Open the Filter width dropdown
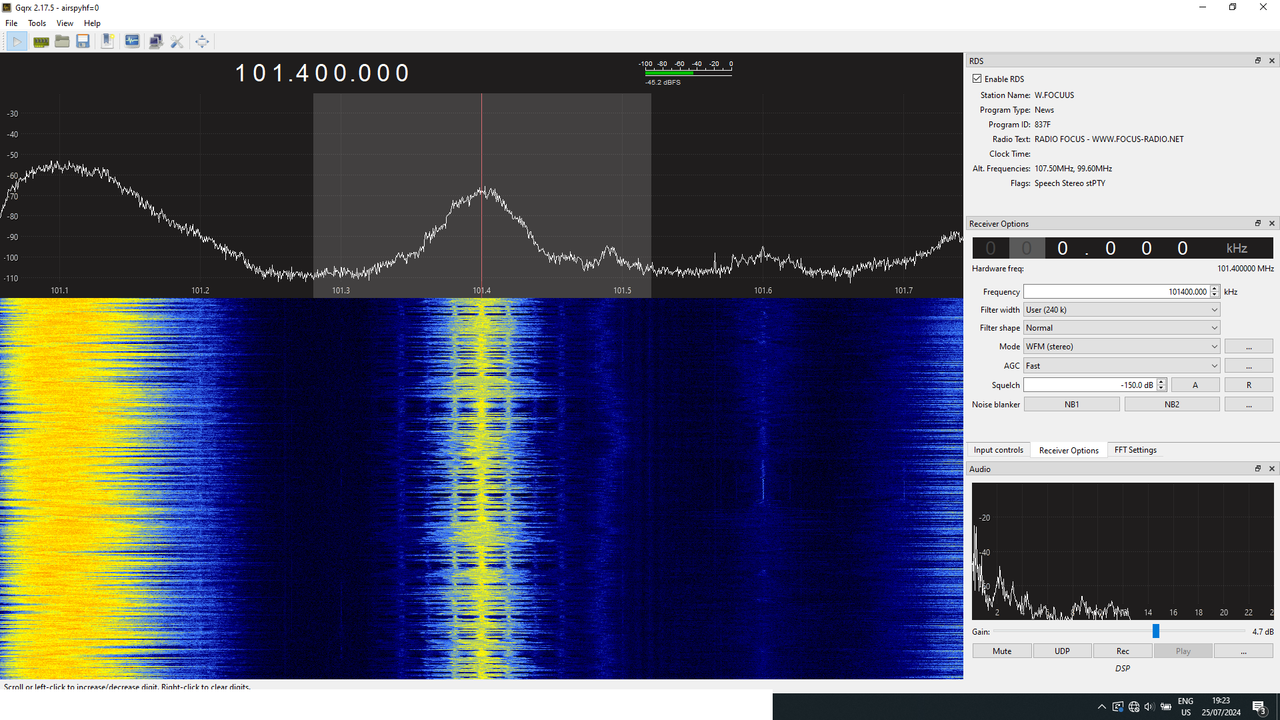This screenshot has height=720, width=1280. point(1122,310)
